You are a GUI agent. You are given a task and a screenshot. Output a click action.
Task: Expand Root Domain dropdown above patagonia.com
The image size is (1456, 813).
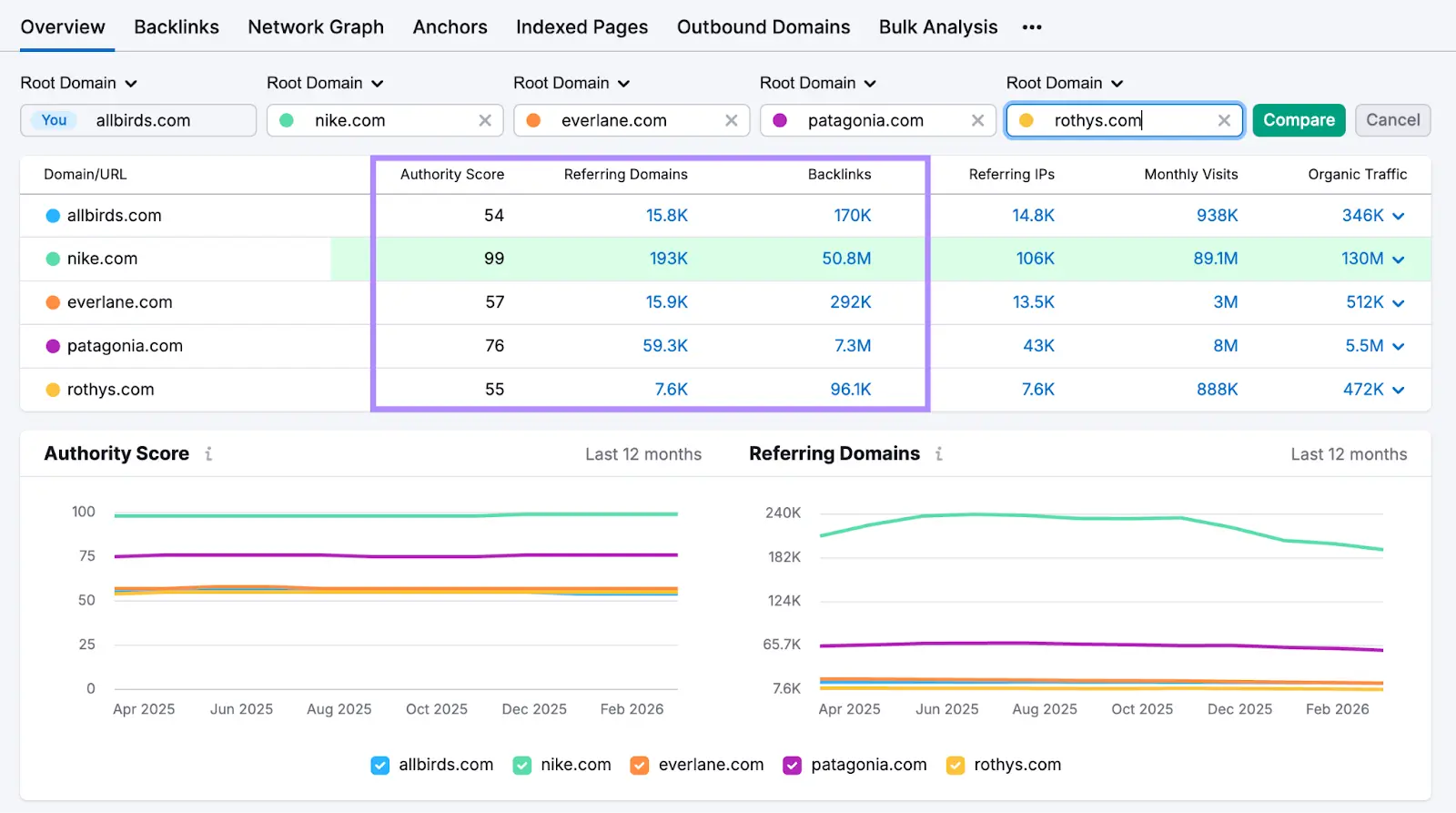[818, 83]
